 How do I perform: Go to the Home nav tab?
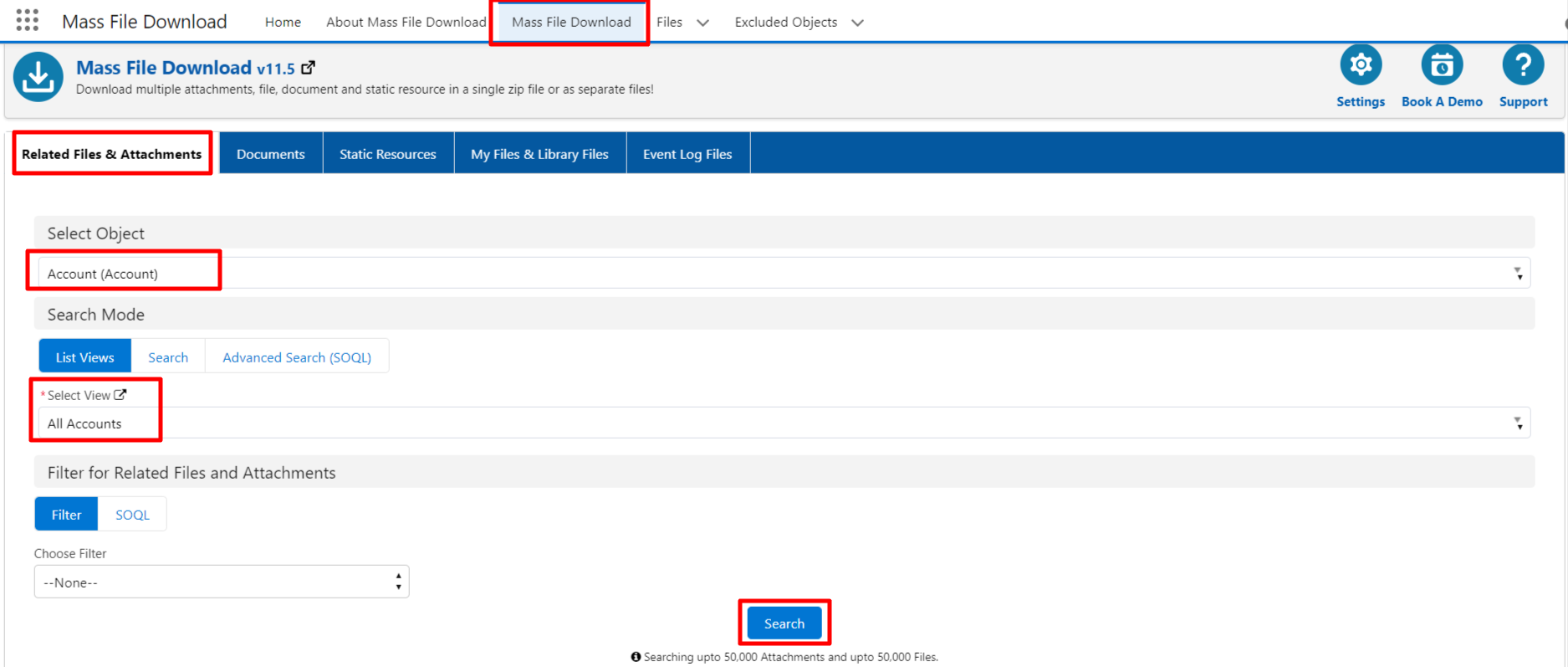pos(283,22)
